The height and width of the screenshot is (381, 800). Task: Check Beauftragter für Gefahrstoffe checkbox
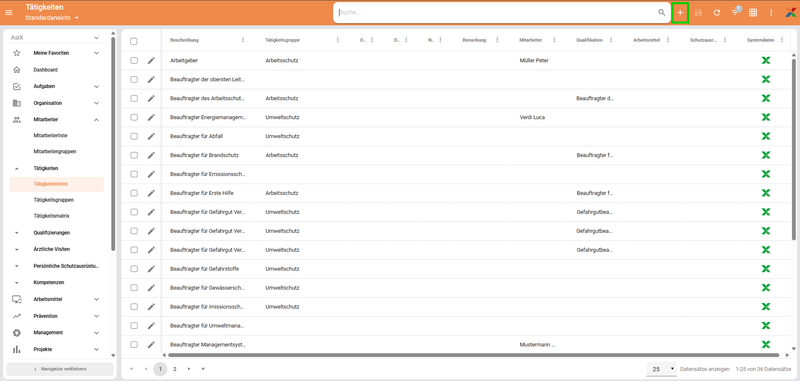134,269
